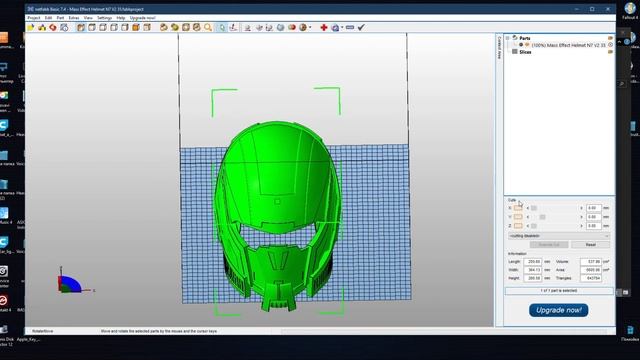Open the Part menu
Viewport: 640px width, 360px height.
coord(60,18)
